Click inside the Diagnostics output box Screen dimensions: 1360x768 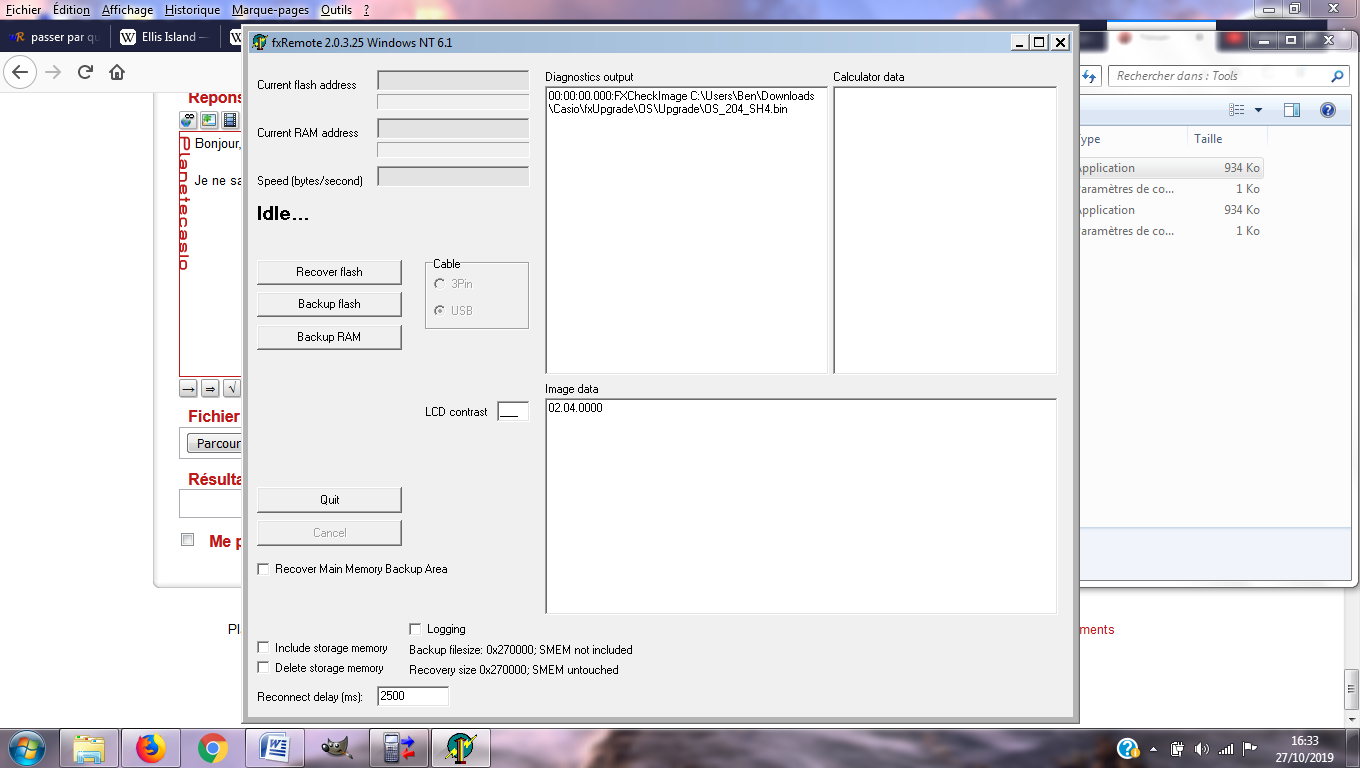pos(686,230)
